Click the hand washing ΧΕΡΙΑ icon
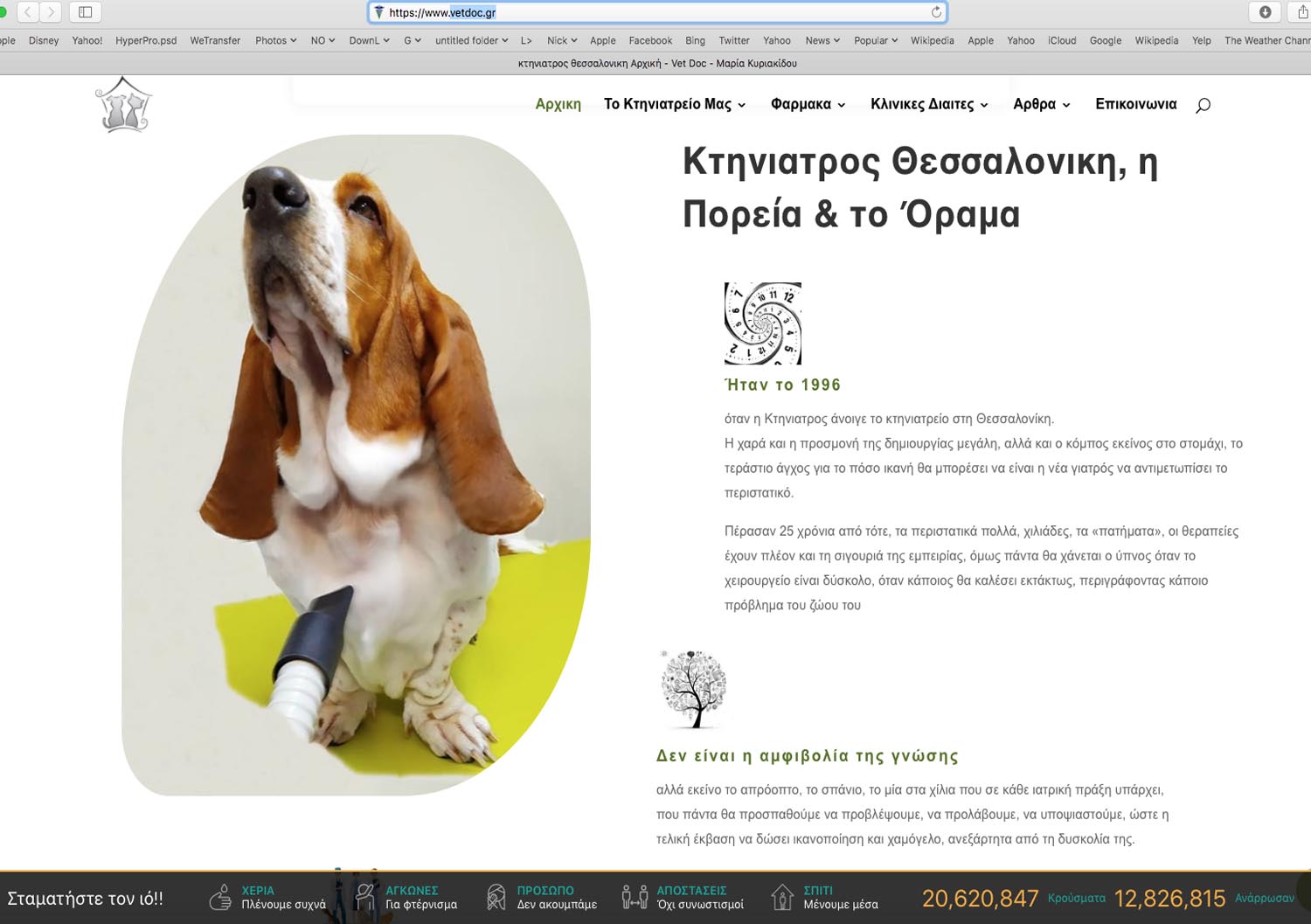Screen dimensions: 1311x924 pos(221,897)
